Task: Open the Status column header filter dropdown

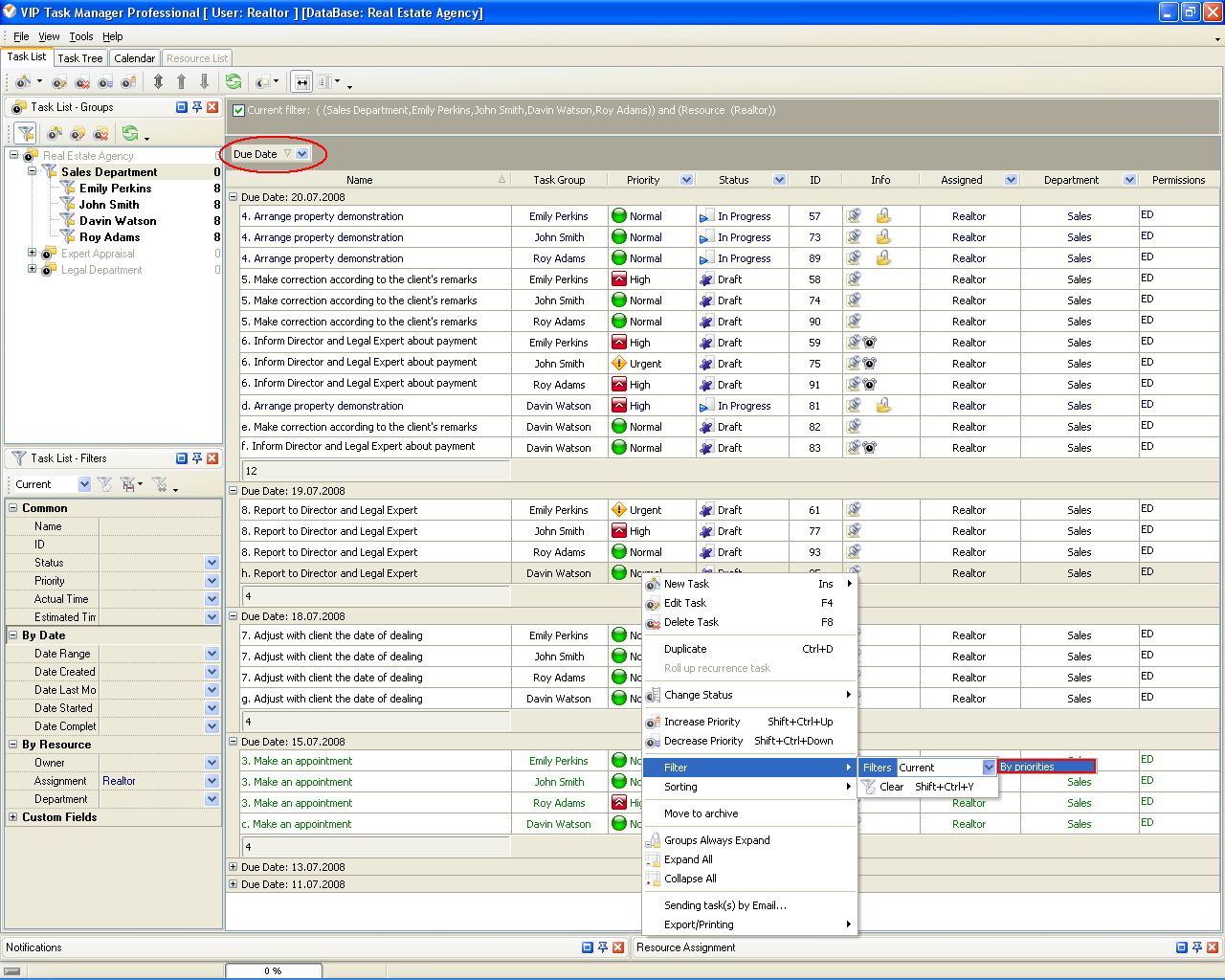Action: click(779, 180)
